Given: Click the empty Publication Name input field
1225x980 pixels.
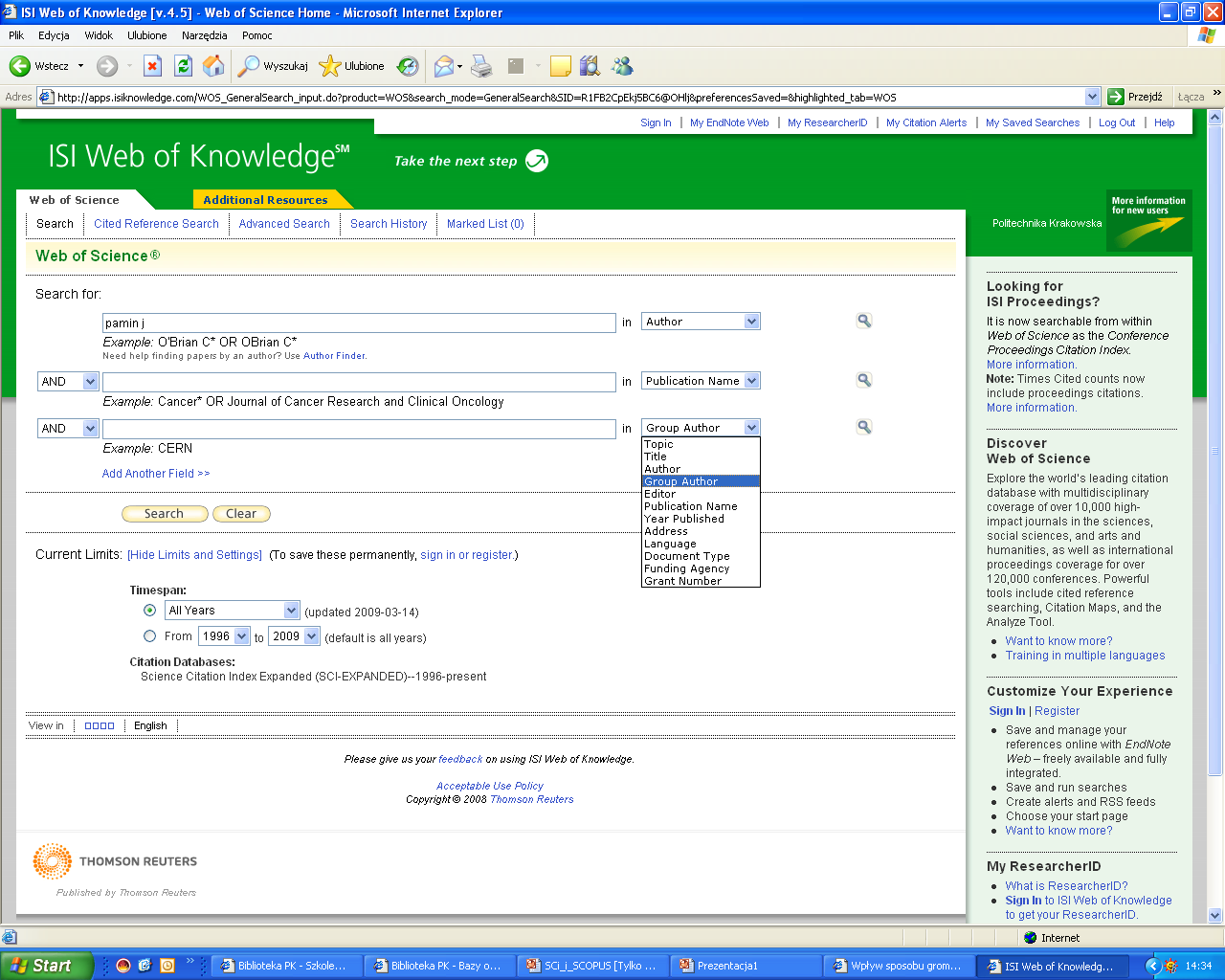Looking at the screenshot, I should click(359, 383).
